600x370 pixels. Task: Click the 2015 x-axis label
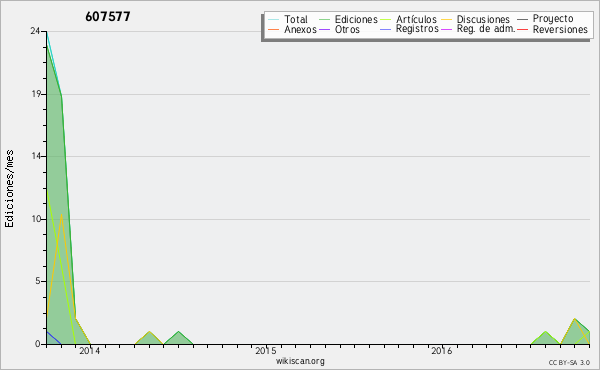click(x=266, y=351)
